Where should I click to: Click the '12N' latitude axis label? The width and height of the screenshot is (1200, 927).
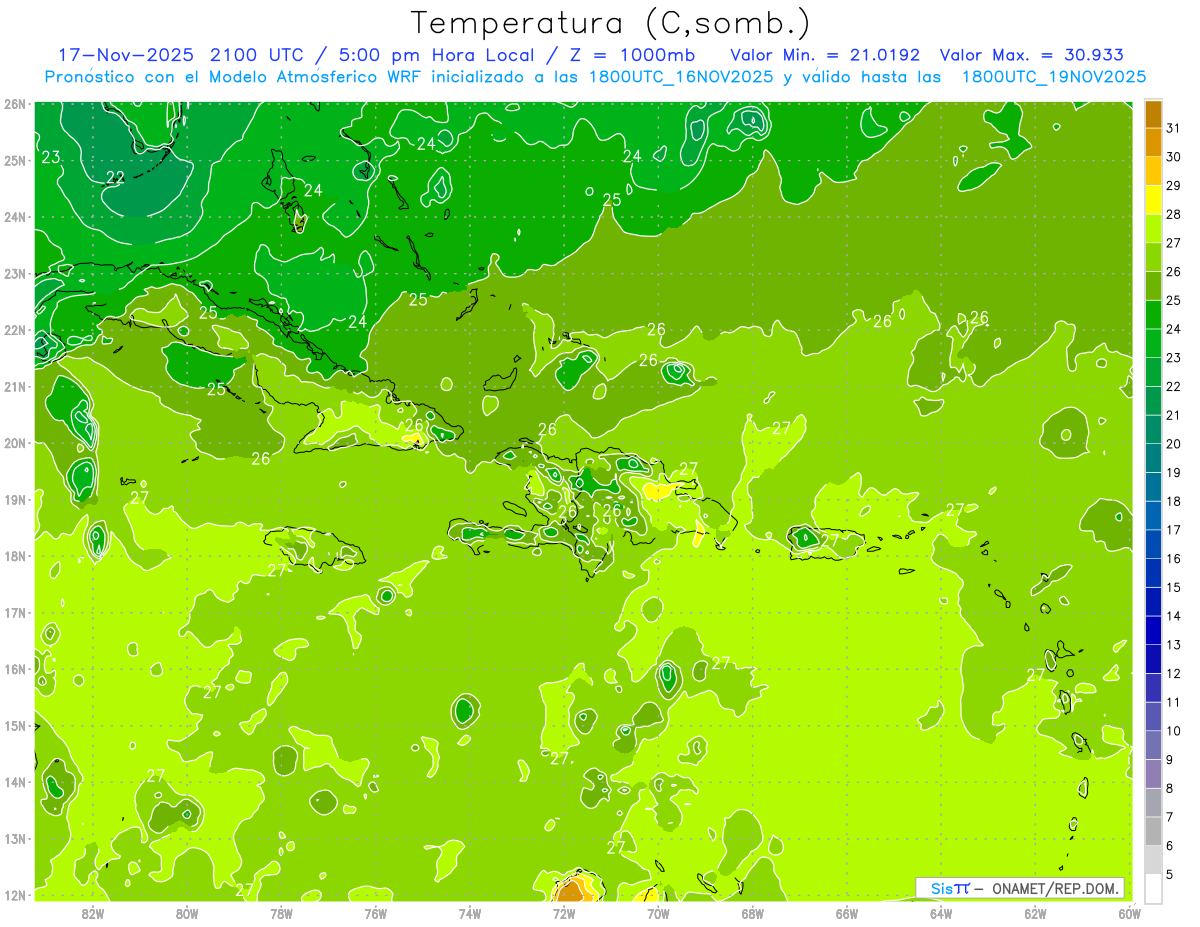coord(15,895)
